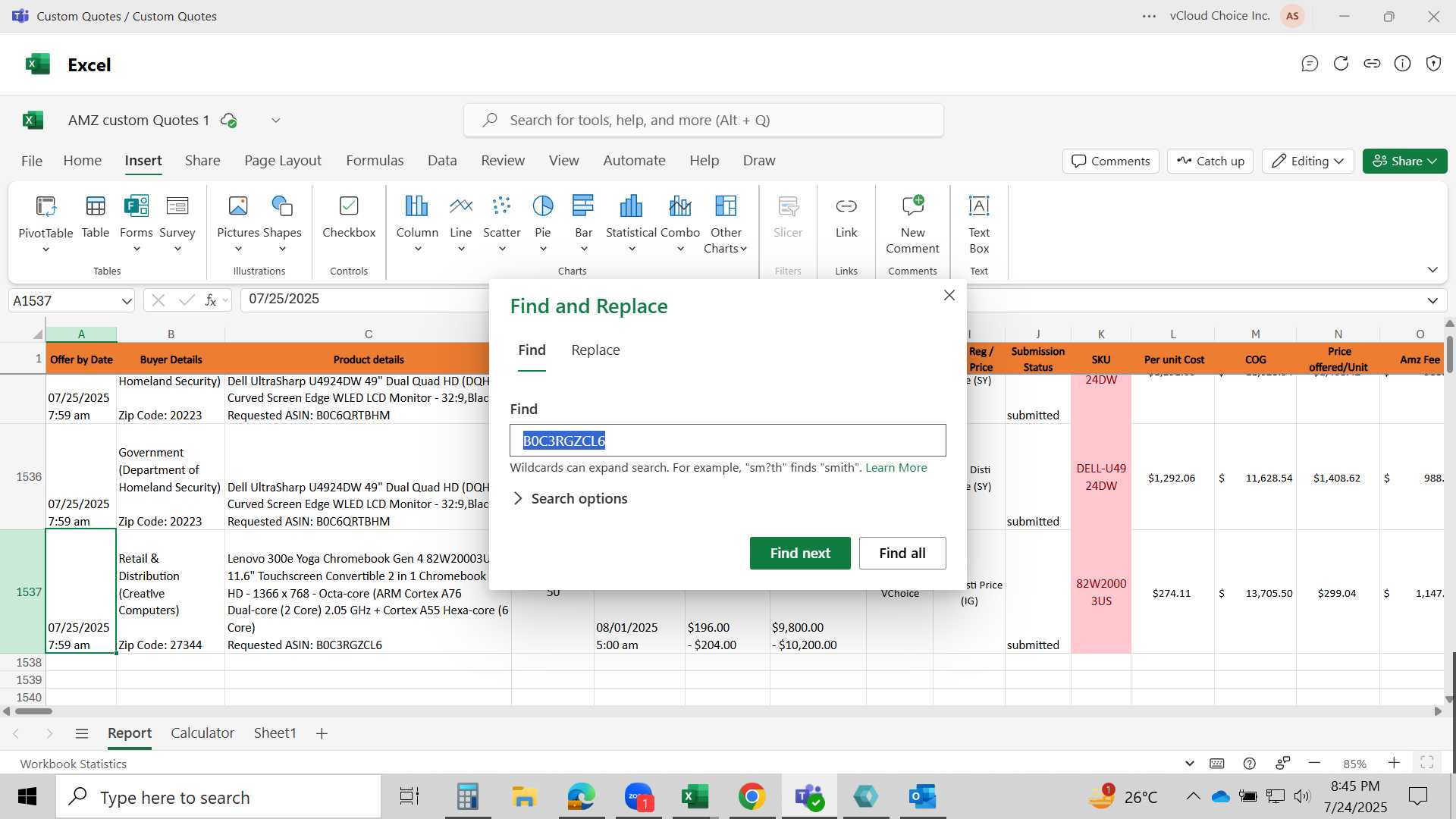Screen dimensions: 1456x819
Task: Click the Find next button
Action: [x=800, y=553]
